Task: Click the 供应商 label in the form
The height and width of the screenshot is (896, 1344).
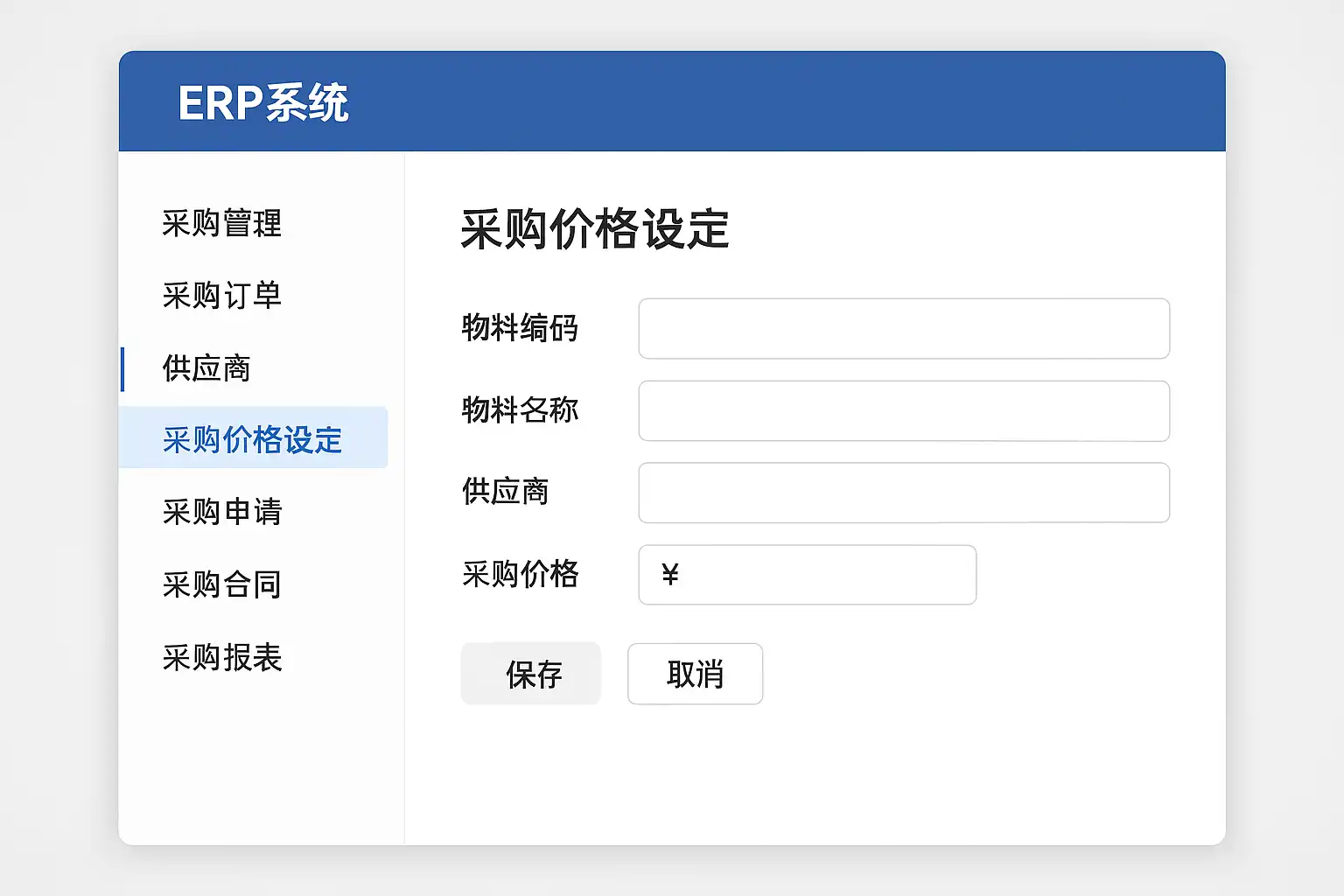Action: point(505,492)
